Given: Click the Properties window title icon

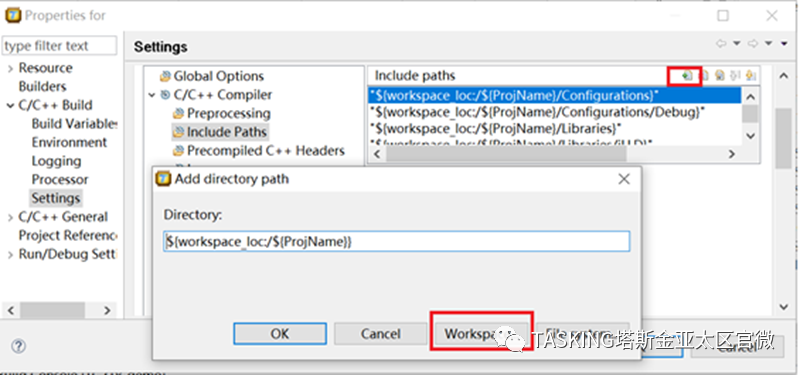Looking at the screenshot, I should 13,15.
